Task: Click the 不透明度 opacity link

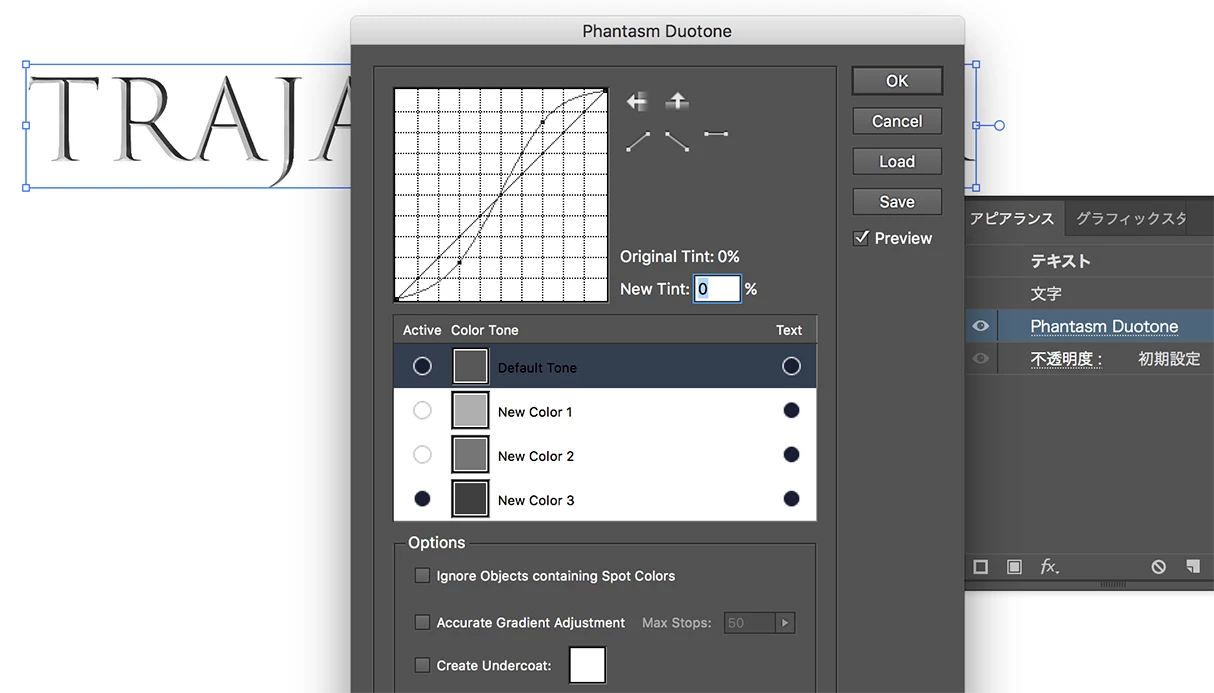Action: 1066,358
